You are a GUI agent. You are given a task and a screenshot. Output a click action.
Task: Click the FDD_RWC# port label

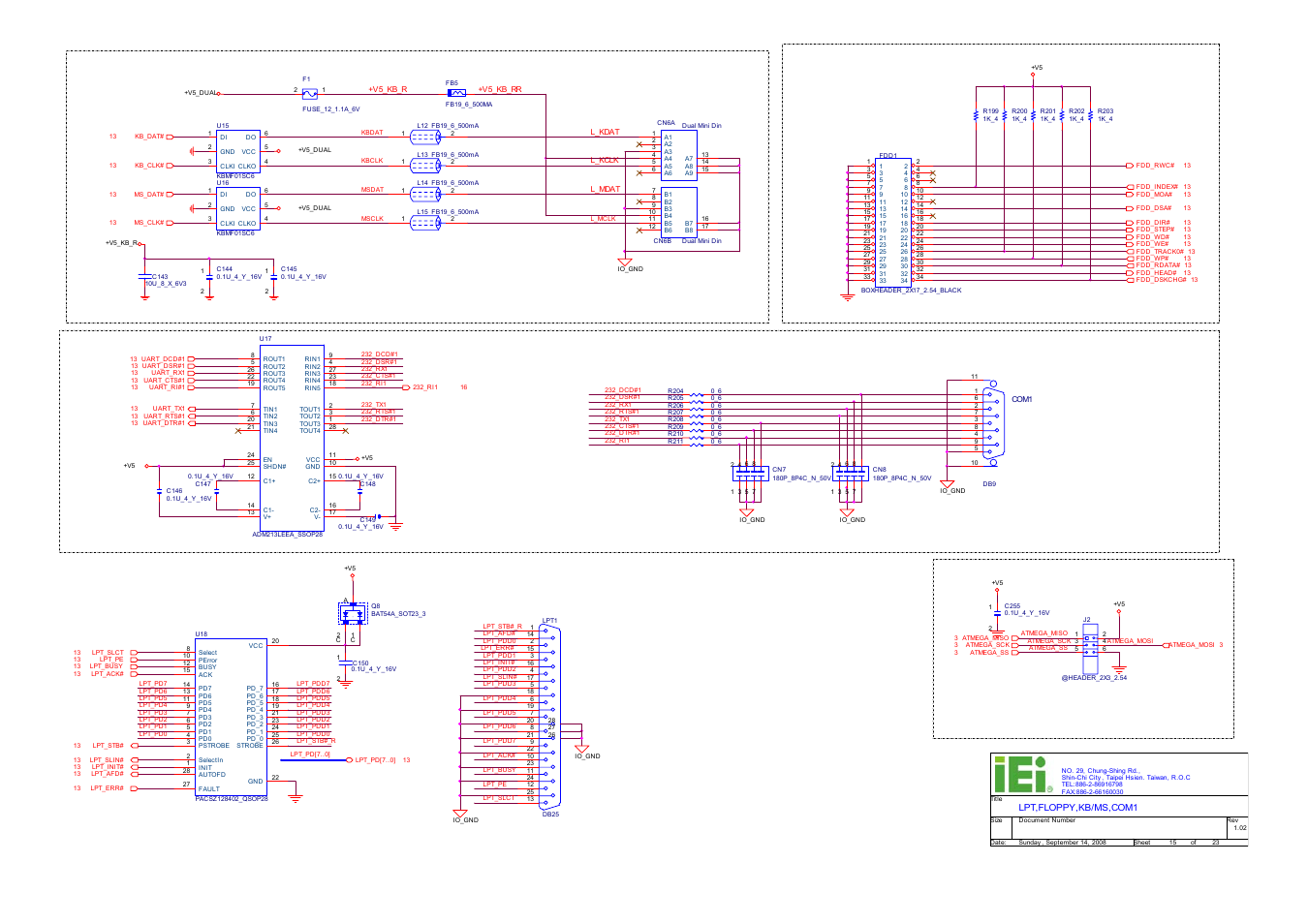coord(1155,166)
